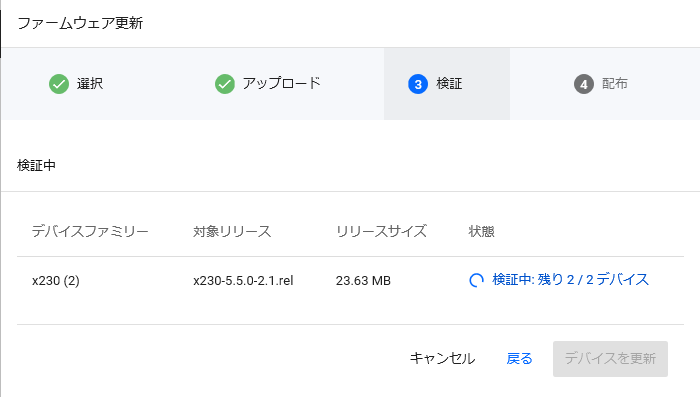Click the blue loading spinner icon

476,280
